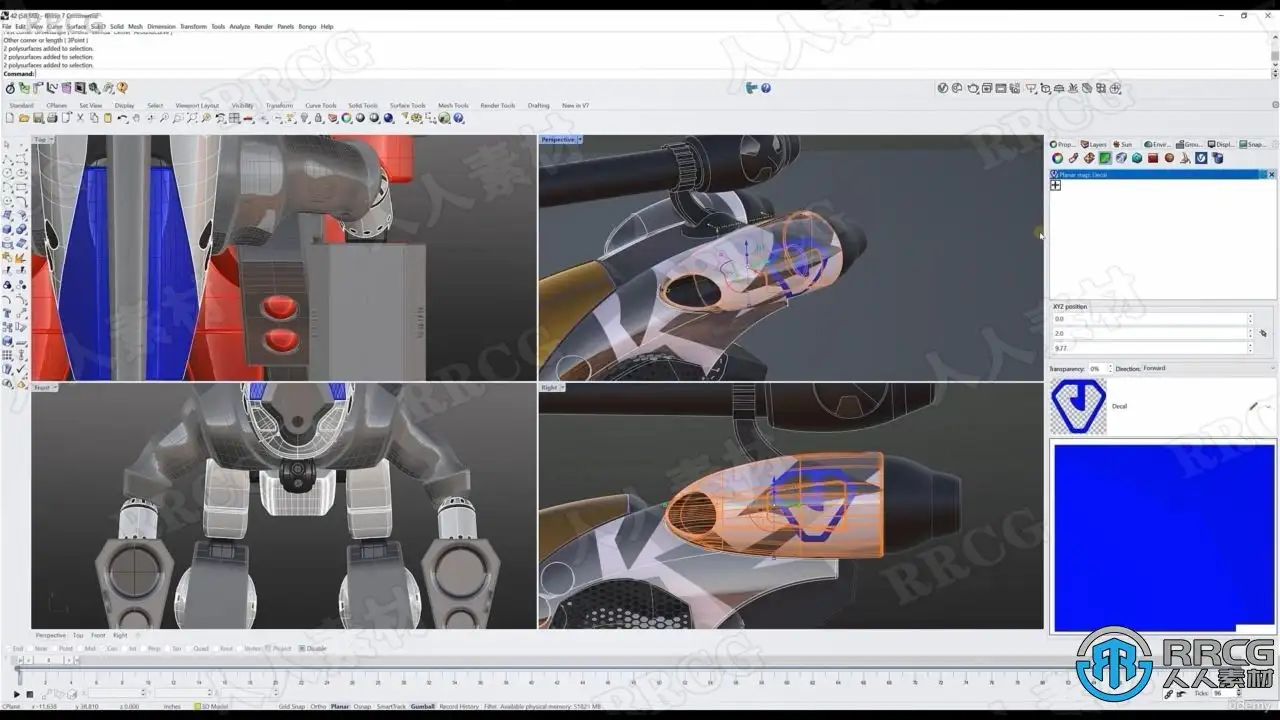Open the Perspective viewport title dropdown arrow
This screenshot has height=720, width=1280.
[580, 140]
